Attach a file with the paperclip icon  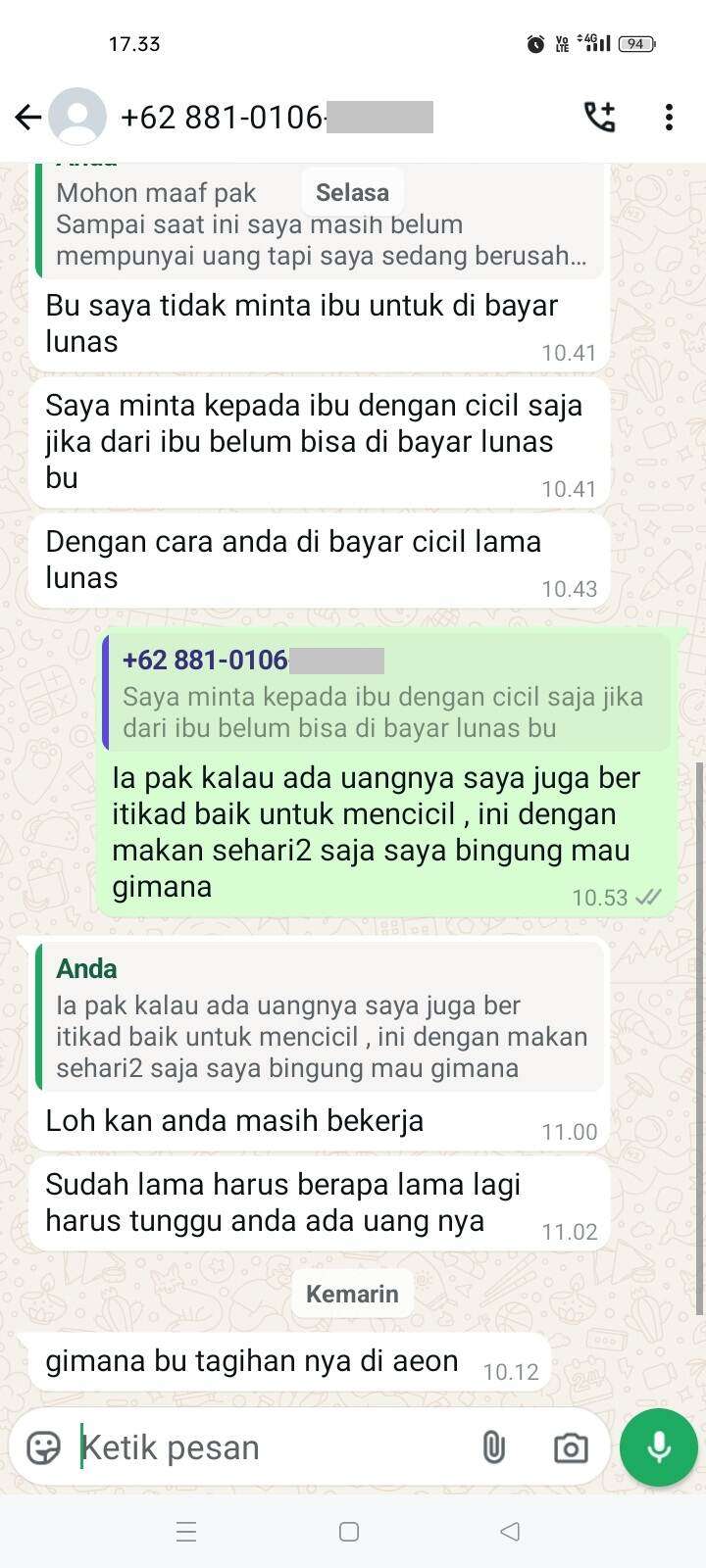coord(493,1447)
